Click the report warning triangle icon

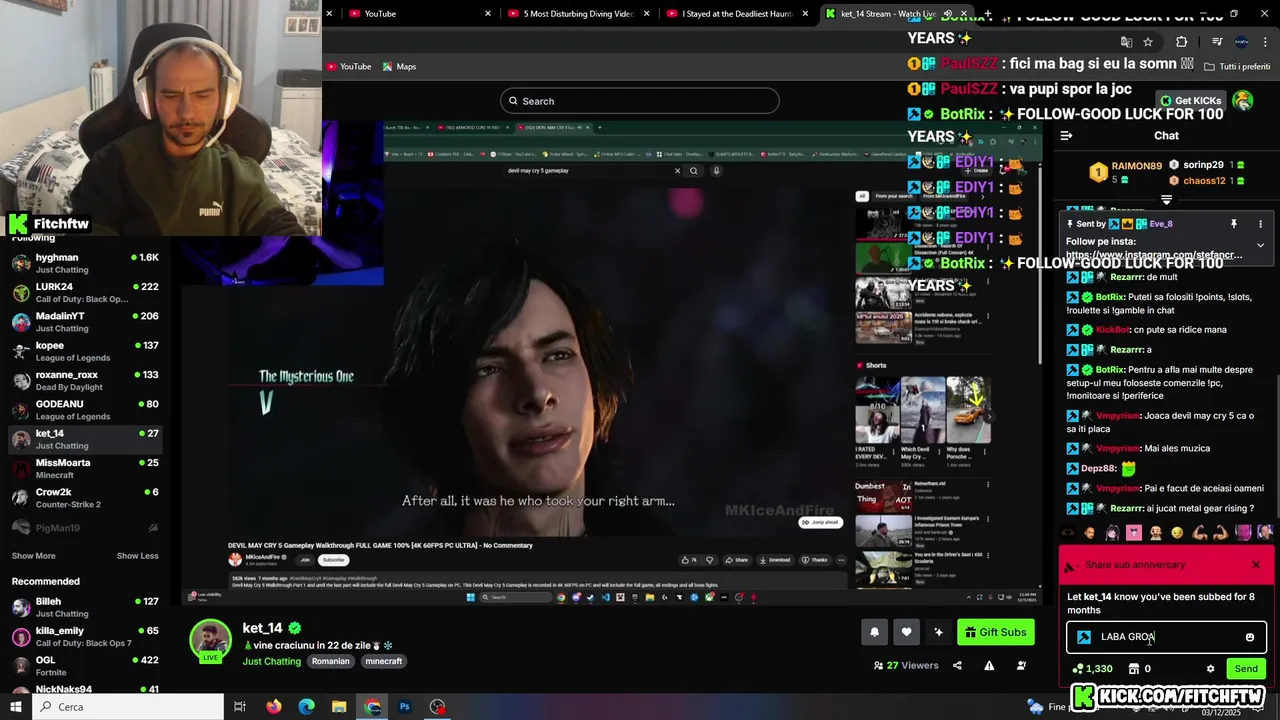click(989, 666)
